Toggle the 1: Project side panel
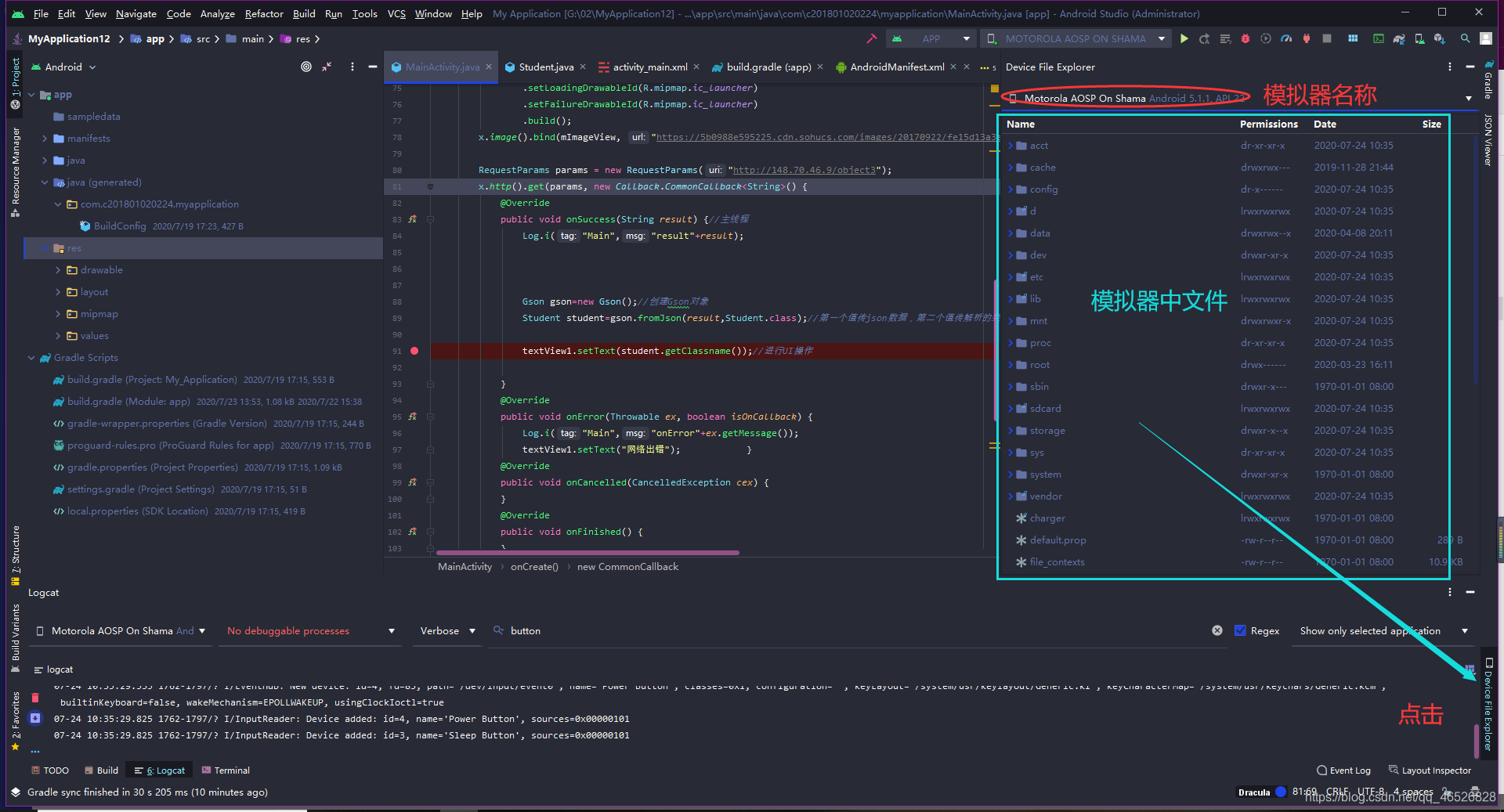Screen dimensions: 1504x812 pyautogui.click(x=16, y=83)
